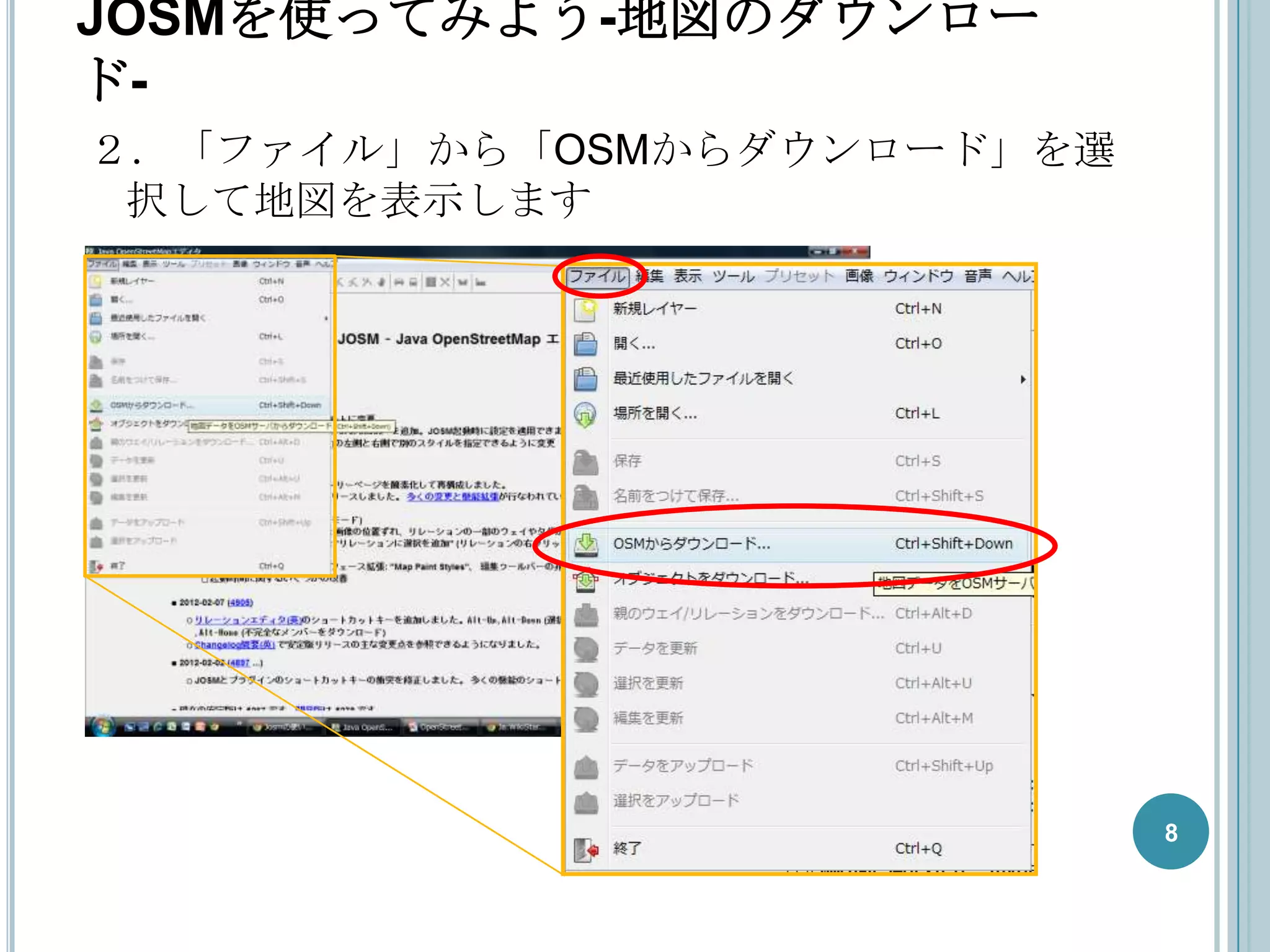Expand the 最近使用したファイルを開く submenu arrow in the enlarged menu

click(1023, 379)
